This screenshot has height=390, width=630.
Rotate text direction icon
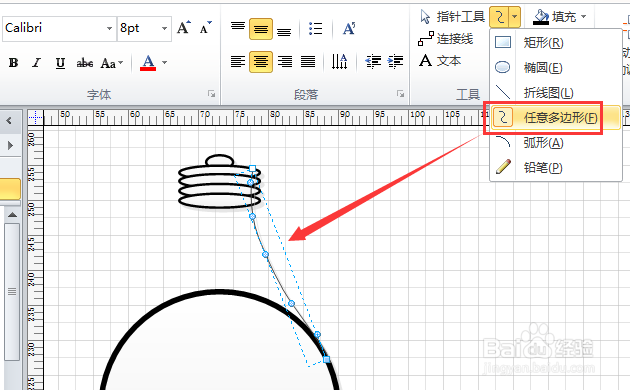point(340,61)
